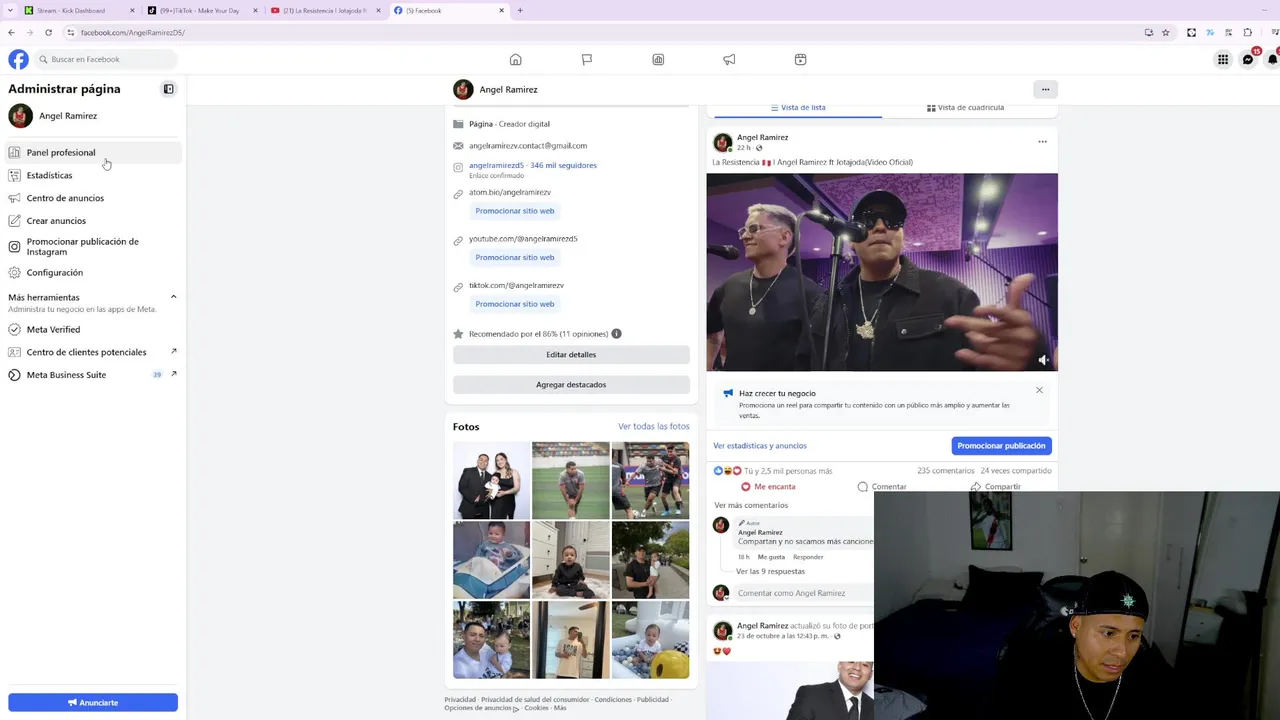Collapse the Administrar página sidebar icon

[169, 89]
